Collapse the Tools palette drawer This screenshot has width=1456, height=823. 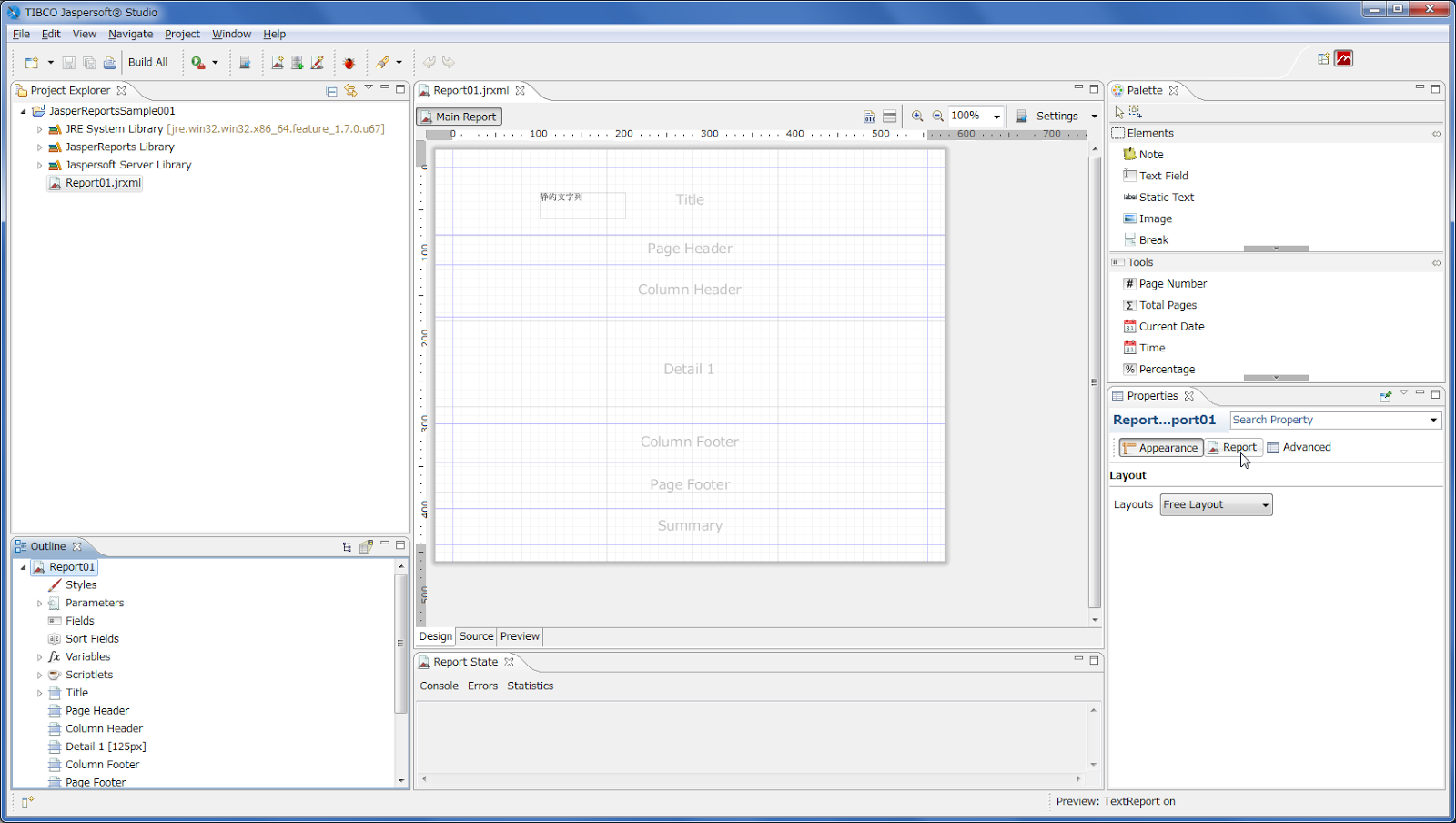(x=1276, y=263)
